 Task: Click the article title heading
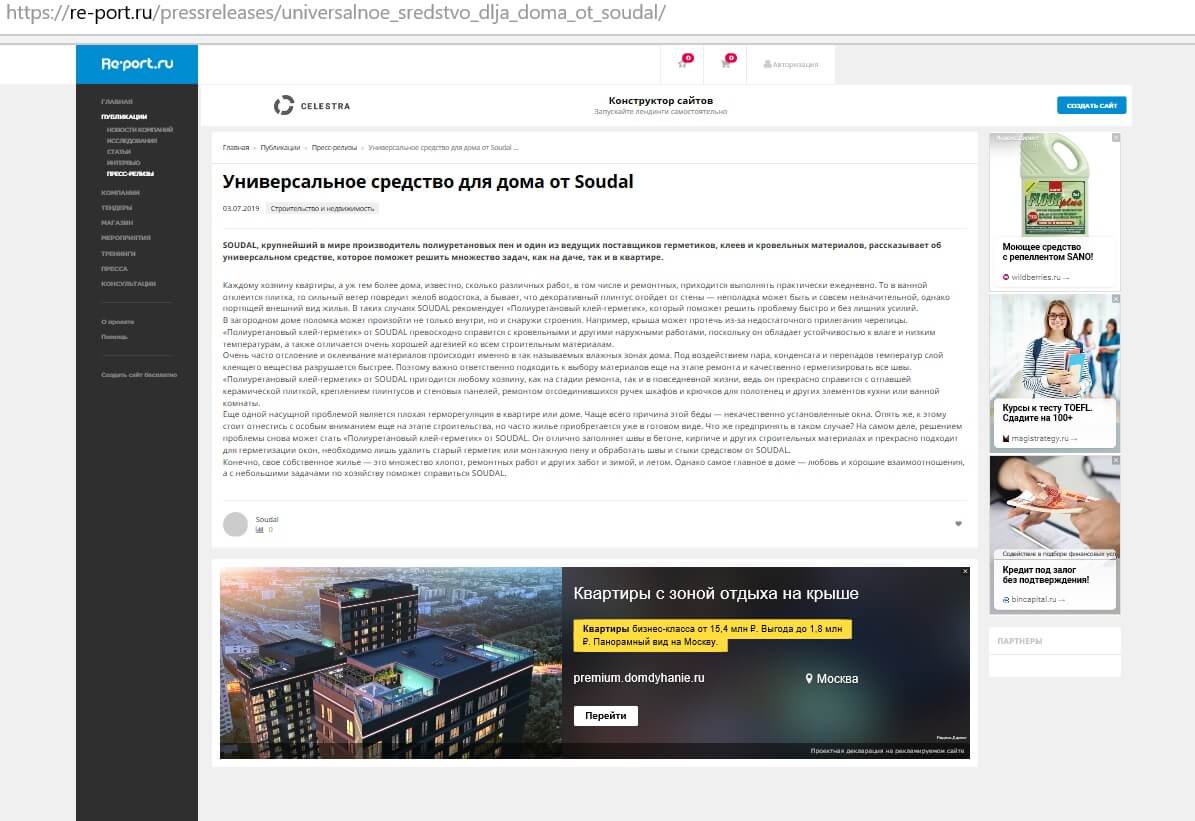click(x=428, y=181)
